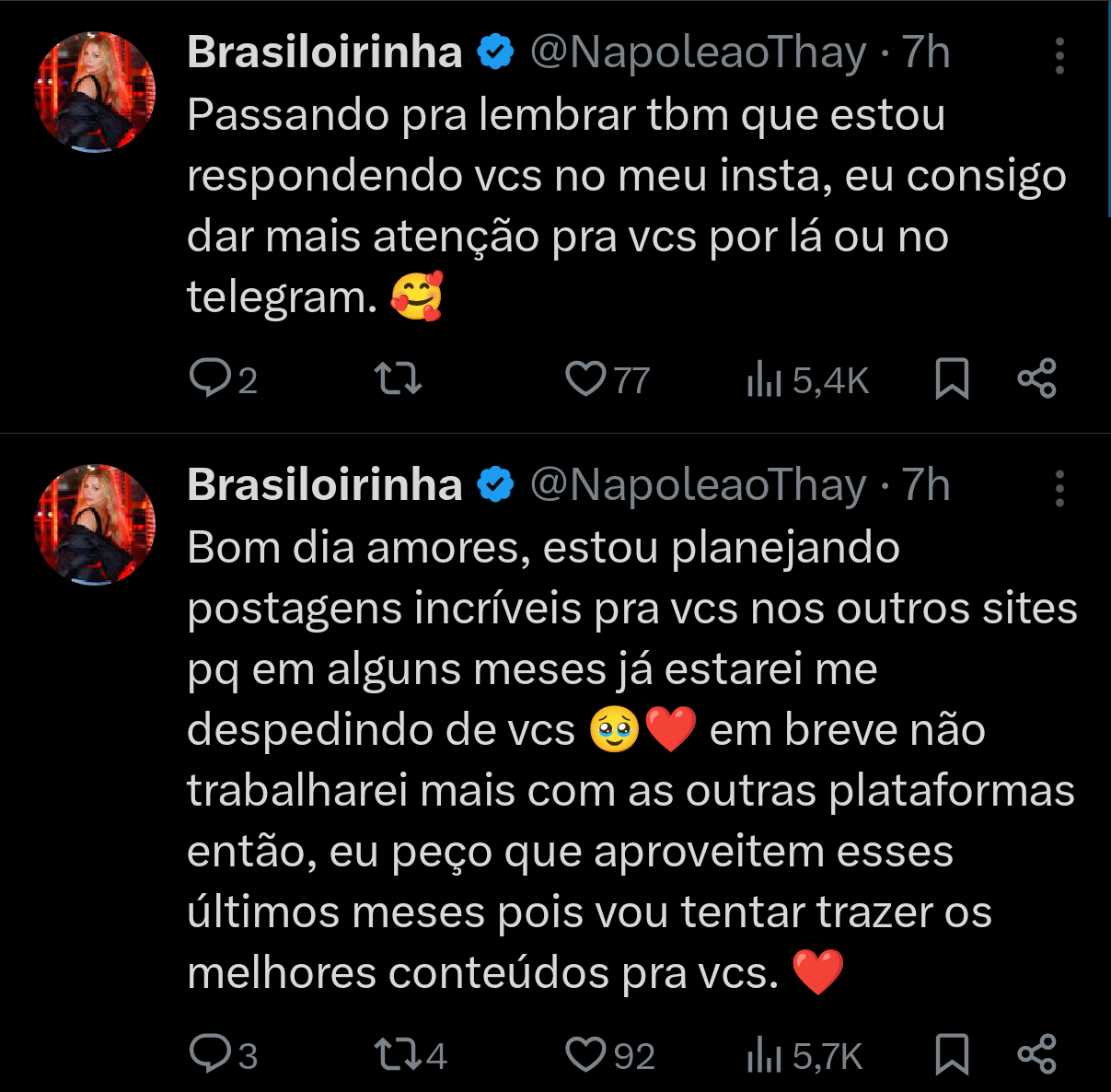
Task: Repost the tweet with 4 reposts
Action: click(399, 1054)
